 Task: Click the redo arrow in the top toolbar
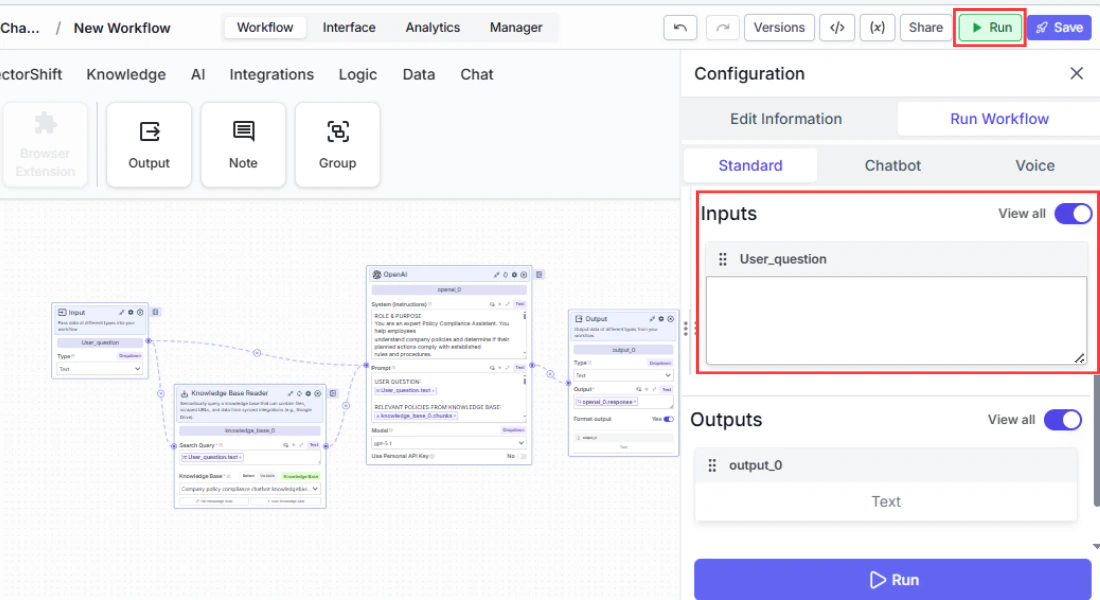[722, 28]
